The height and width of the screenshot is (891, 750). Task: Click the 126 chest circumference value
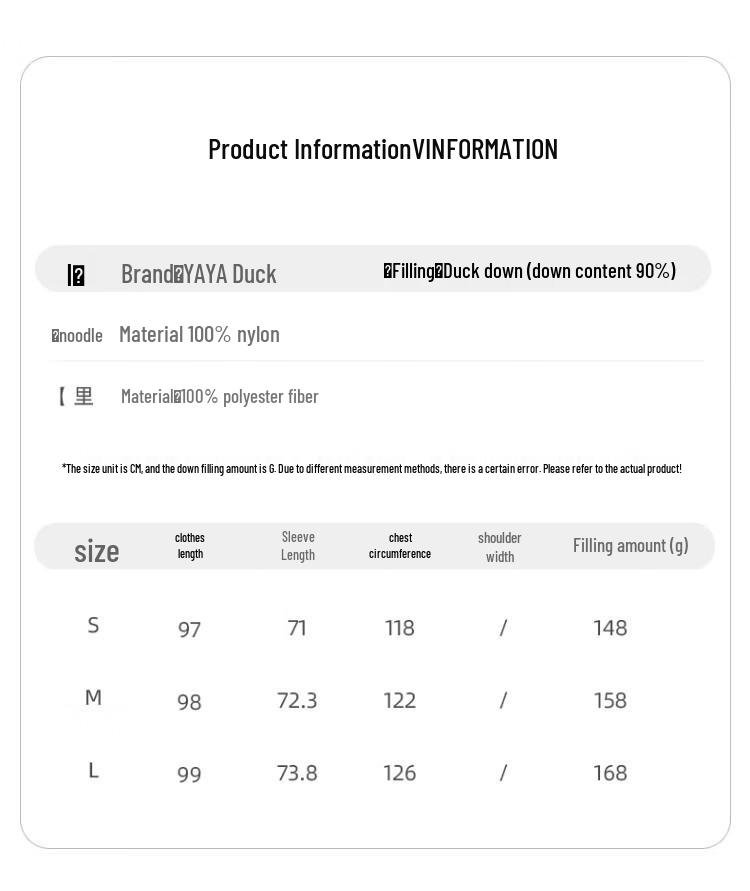click(399, 773)
